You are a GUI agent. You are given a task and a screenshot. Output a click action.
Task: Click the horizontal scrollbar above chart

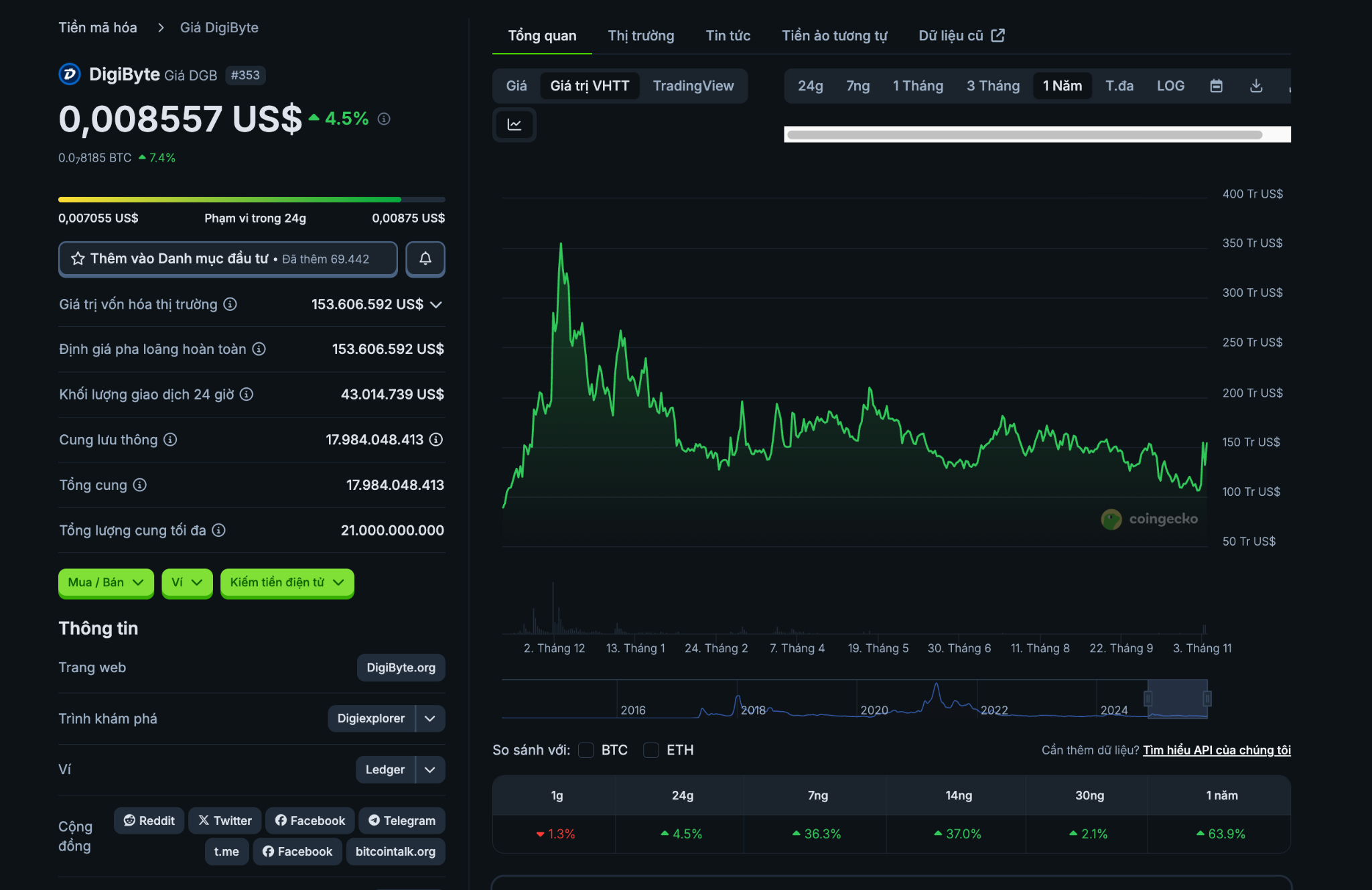(x=1024, y=135)
